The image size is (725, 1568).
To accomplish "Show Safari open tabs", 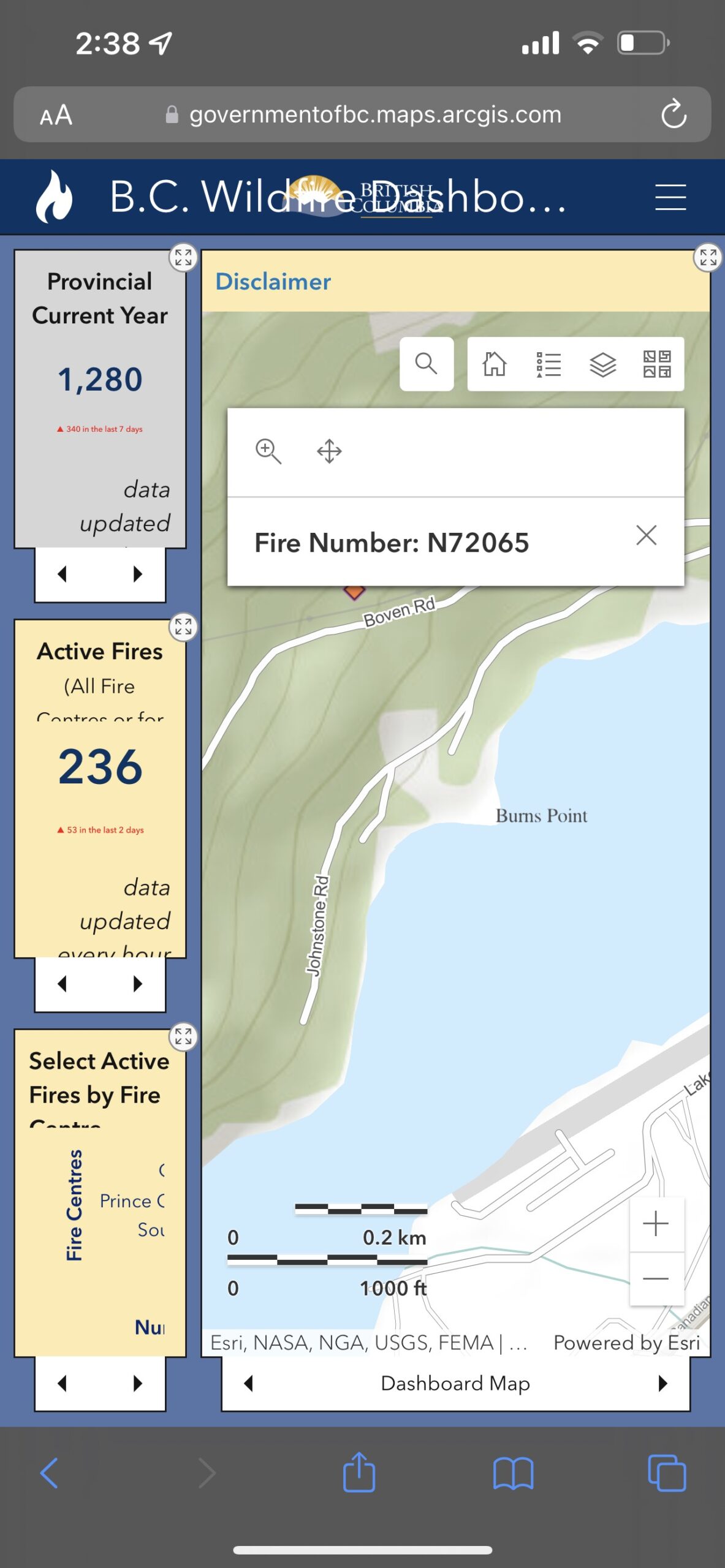I will [667, 1472].
